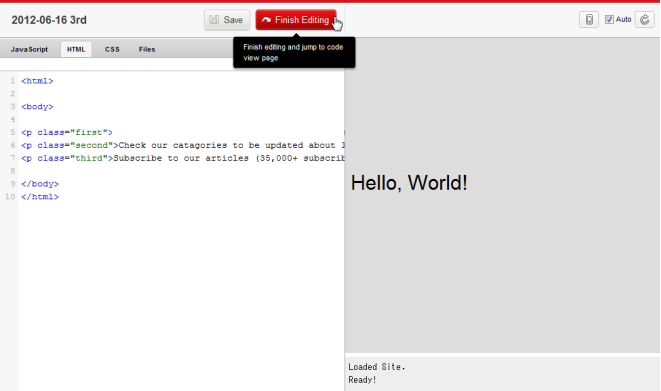
Task: Open the Files tab
Action: click(147, 49)
